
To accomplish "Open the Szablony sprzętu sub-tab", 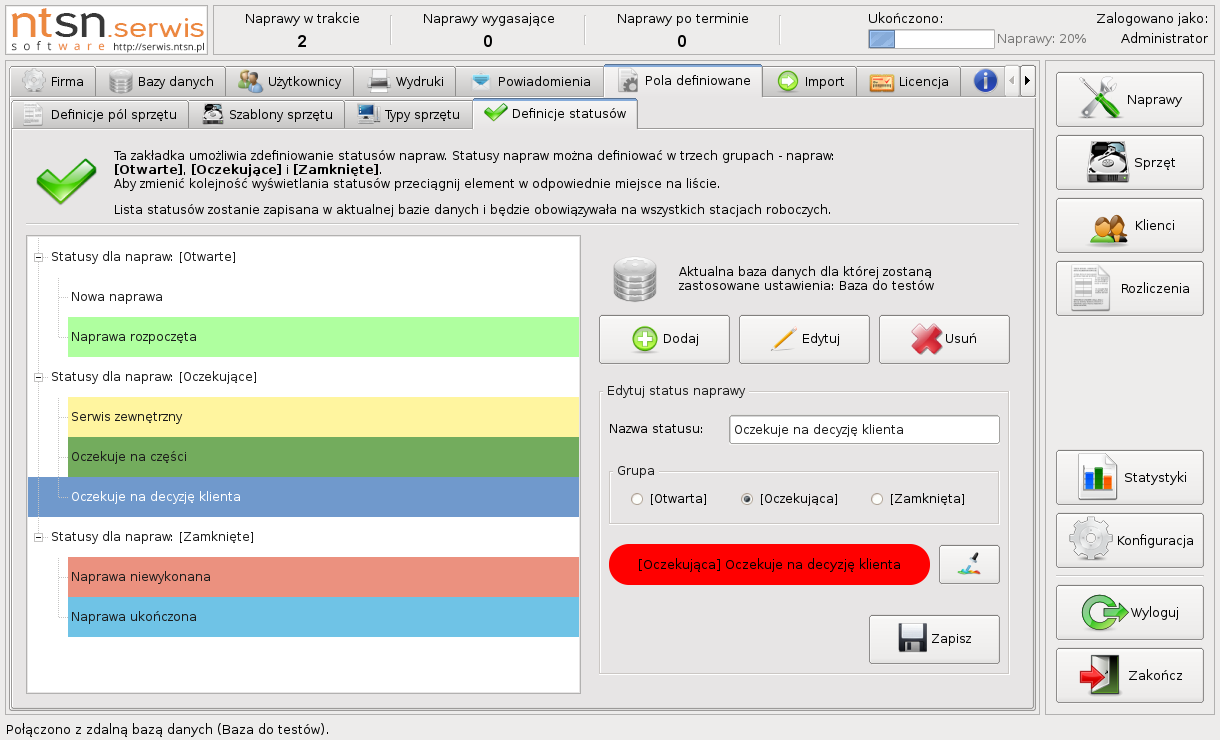I will coord(268,114).
